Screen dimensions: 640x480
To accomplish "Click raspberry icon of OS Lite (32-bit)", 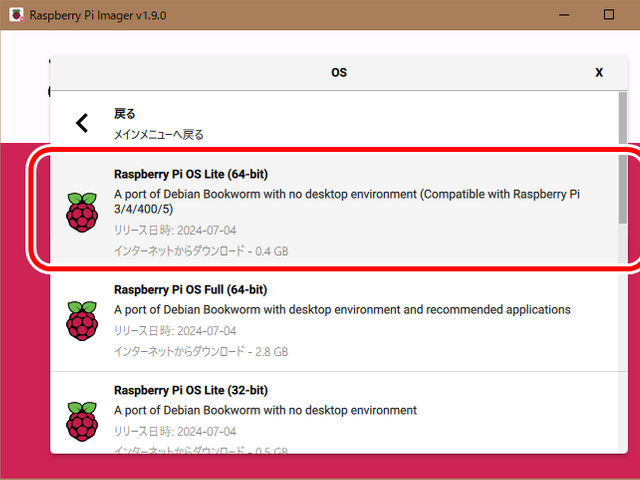I will [82, 421].
